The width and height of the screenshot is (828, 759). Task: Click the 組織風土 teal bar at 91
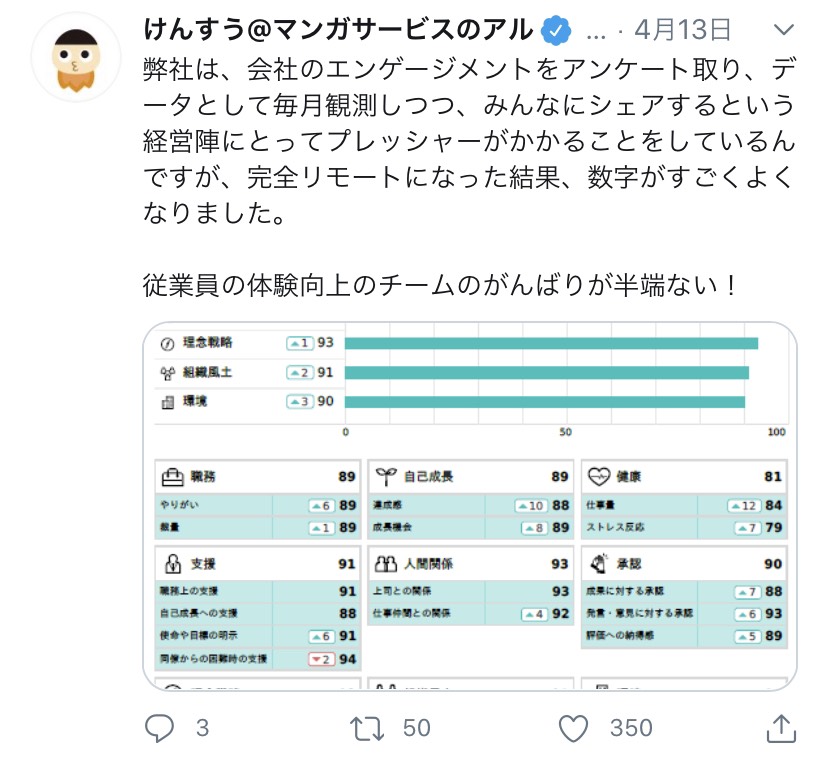547,373
